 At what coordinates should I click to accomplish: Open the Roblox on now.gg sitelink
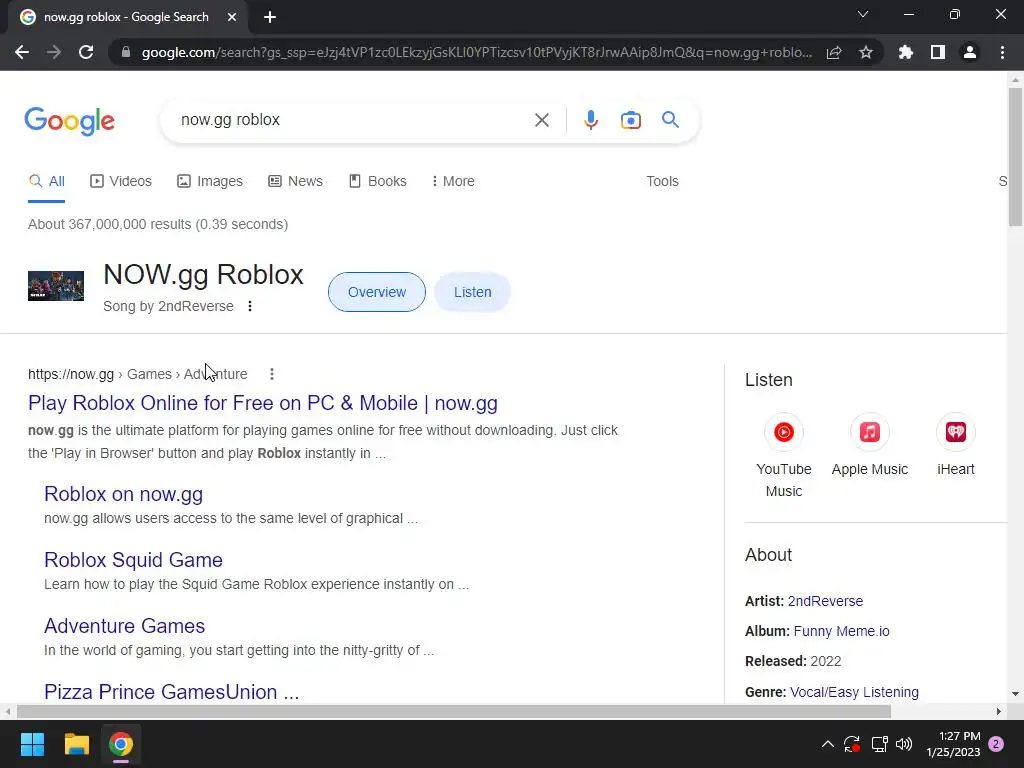[123, 494]
